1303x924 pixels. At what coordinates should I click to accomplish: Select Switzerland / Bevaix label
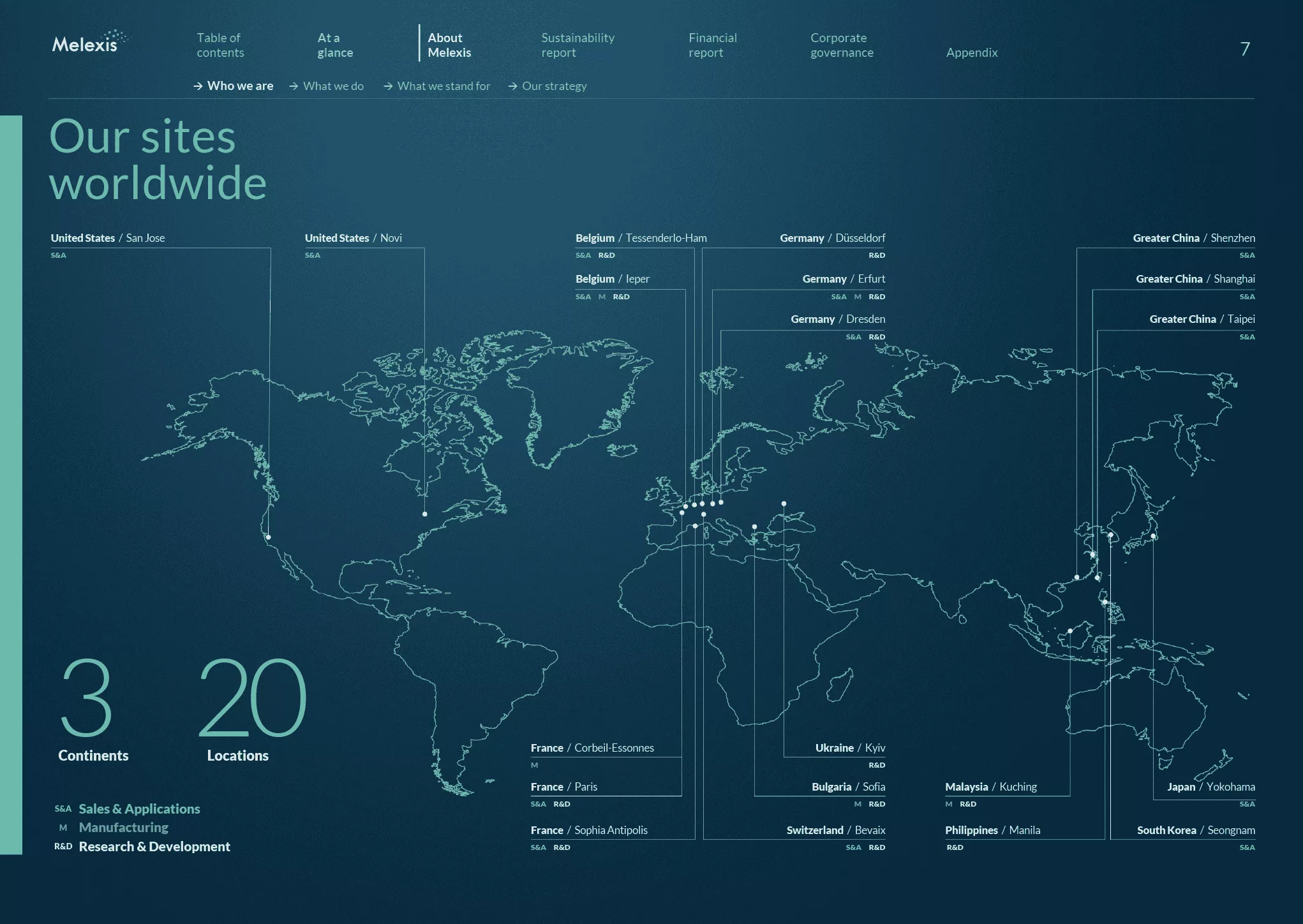tap(836, 830)
